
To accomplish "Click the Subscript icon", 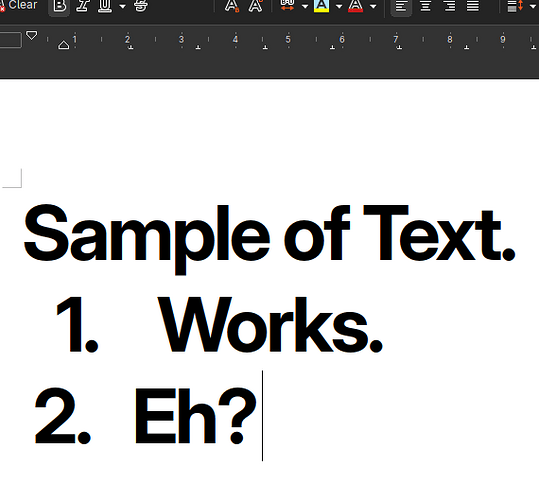I will click(x=232, y=6).
